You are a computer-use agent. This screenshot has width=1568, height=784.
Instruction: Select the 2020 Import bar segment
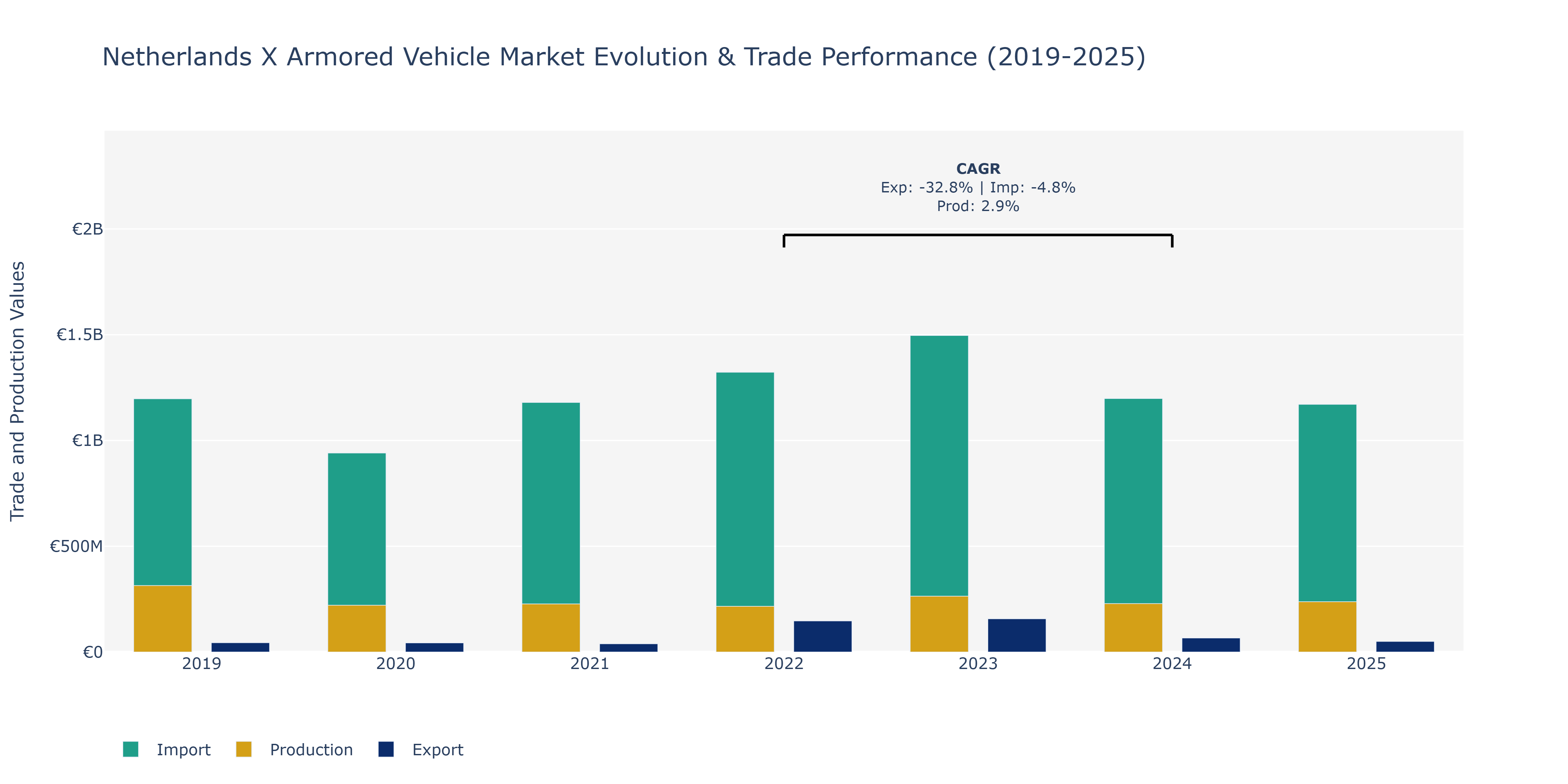[x=357, y=529]
